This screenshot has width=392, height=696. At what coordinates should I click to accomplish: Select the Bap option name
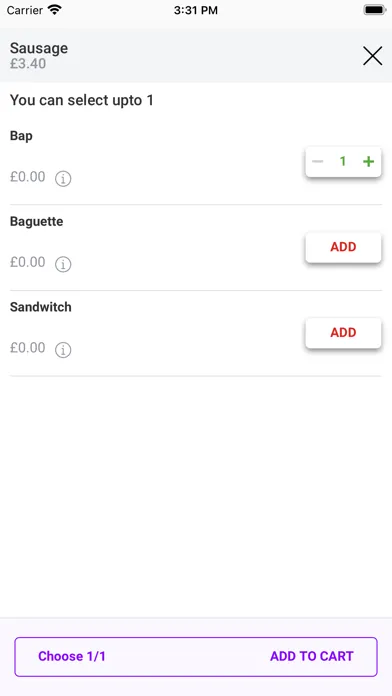coord(21,136)
